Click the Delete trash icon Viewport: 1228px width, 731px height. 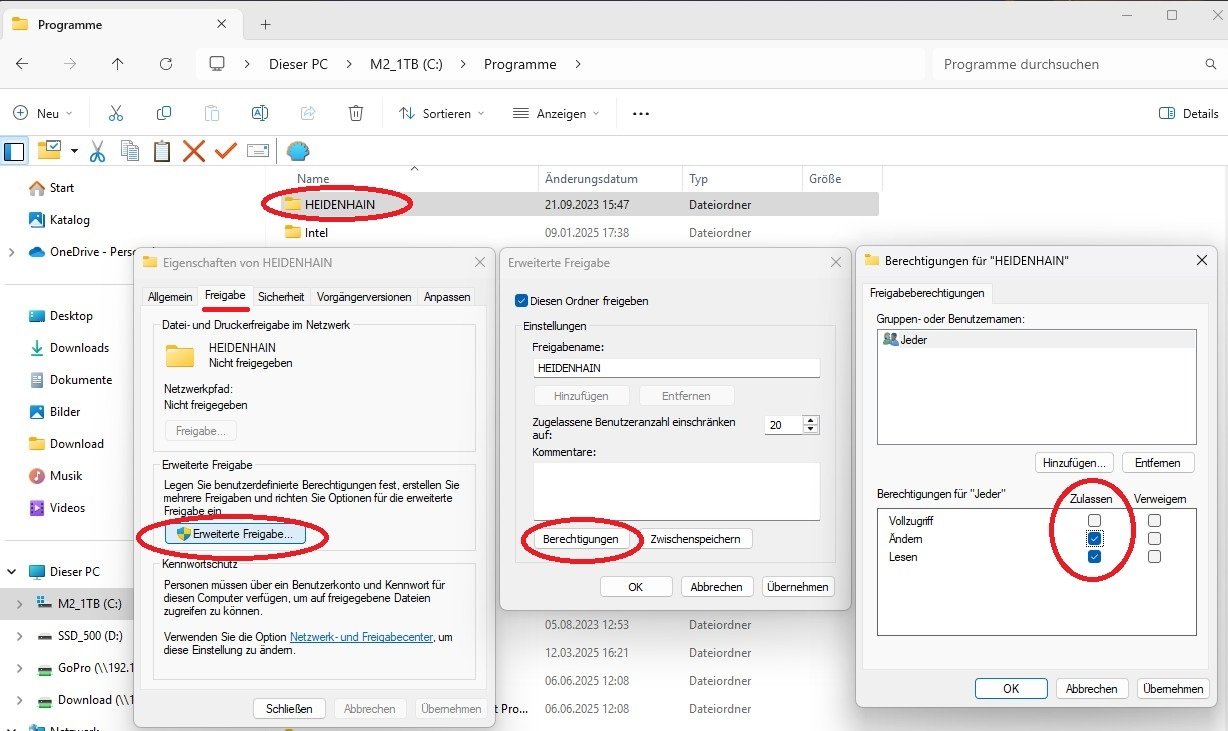pyautogui.click(x=356, y=113)
